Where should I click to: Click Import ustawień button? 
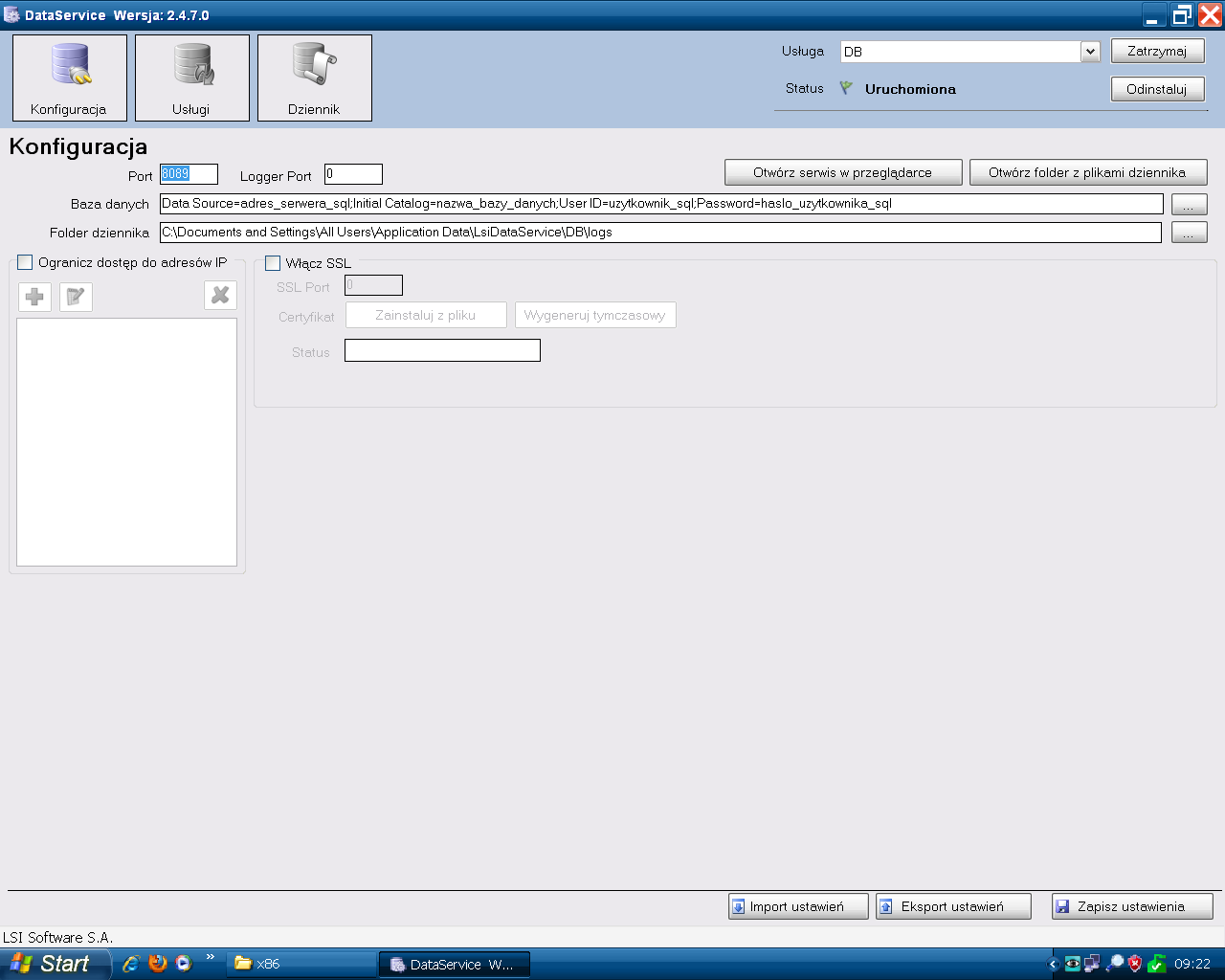(x=798, y=906)
